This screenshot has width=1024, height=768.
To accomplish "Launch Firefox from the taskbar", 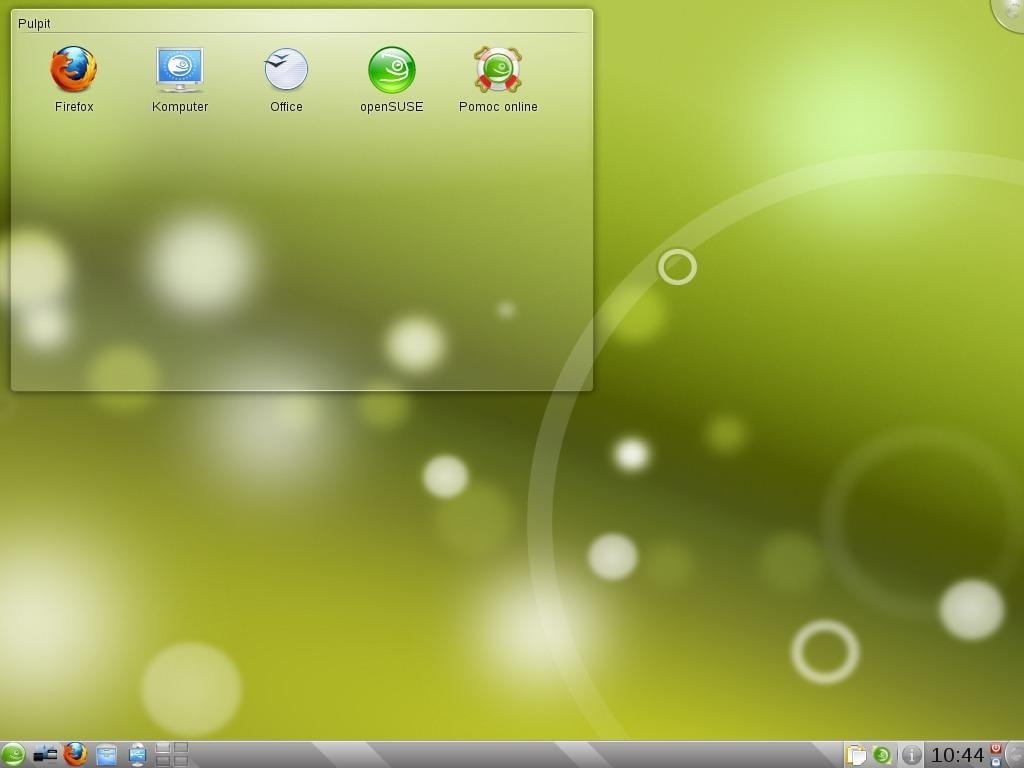I will pos(76,755).
